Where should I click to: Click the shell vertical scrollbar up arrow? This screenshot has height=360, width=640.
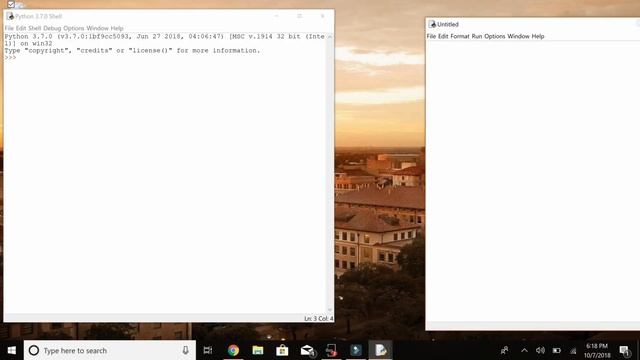[x=330, y=37]
